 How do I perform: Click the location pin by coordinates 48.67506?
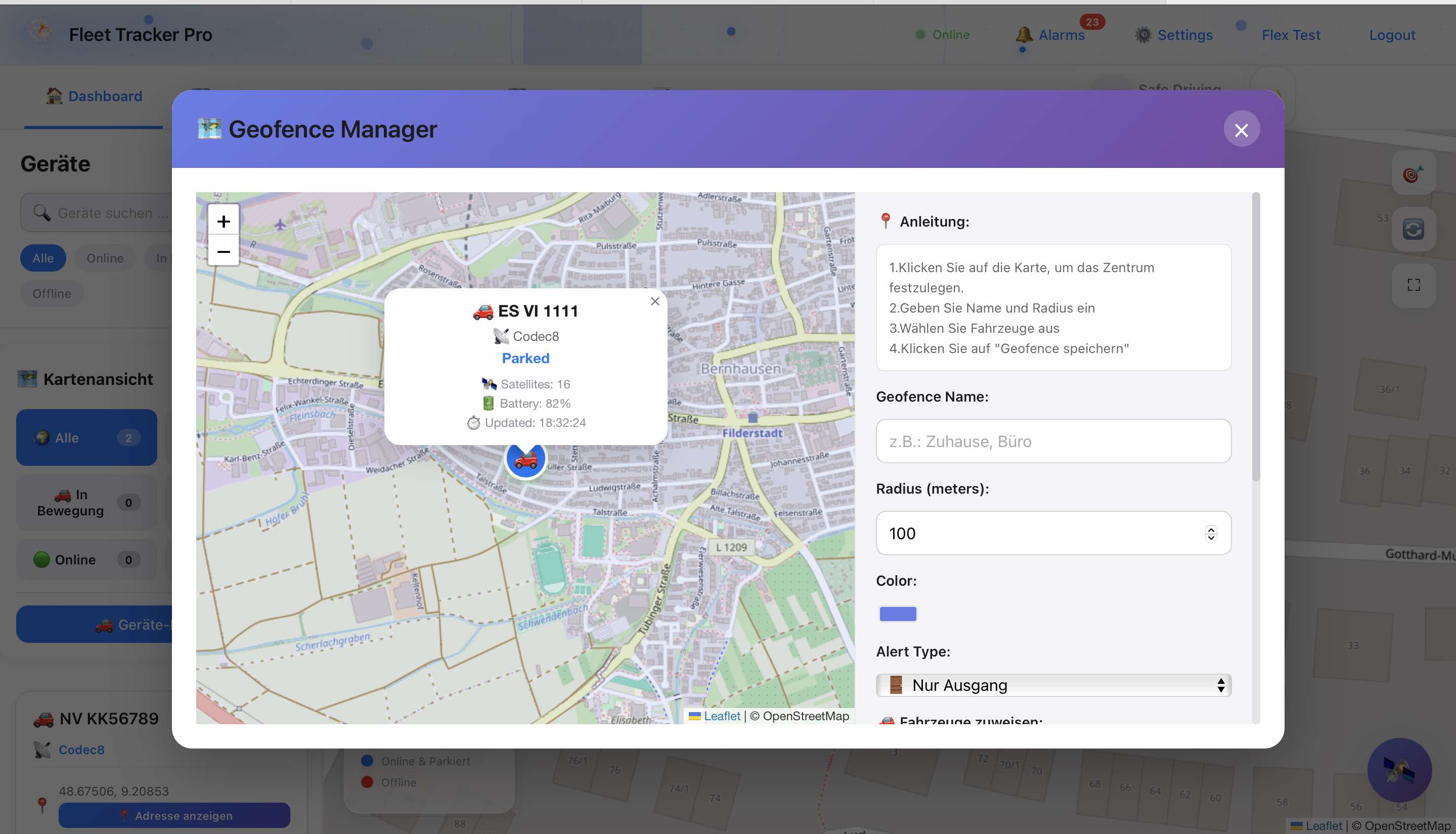click(x=42, y=804)
